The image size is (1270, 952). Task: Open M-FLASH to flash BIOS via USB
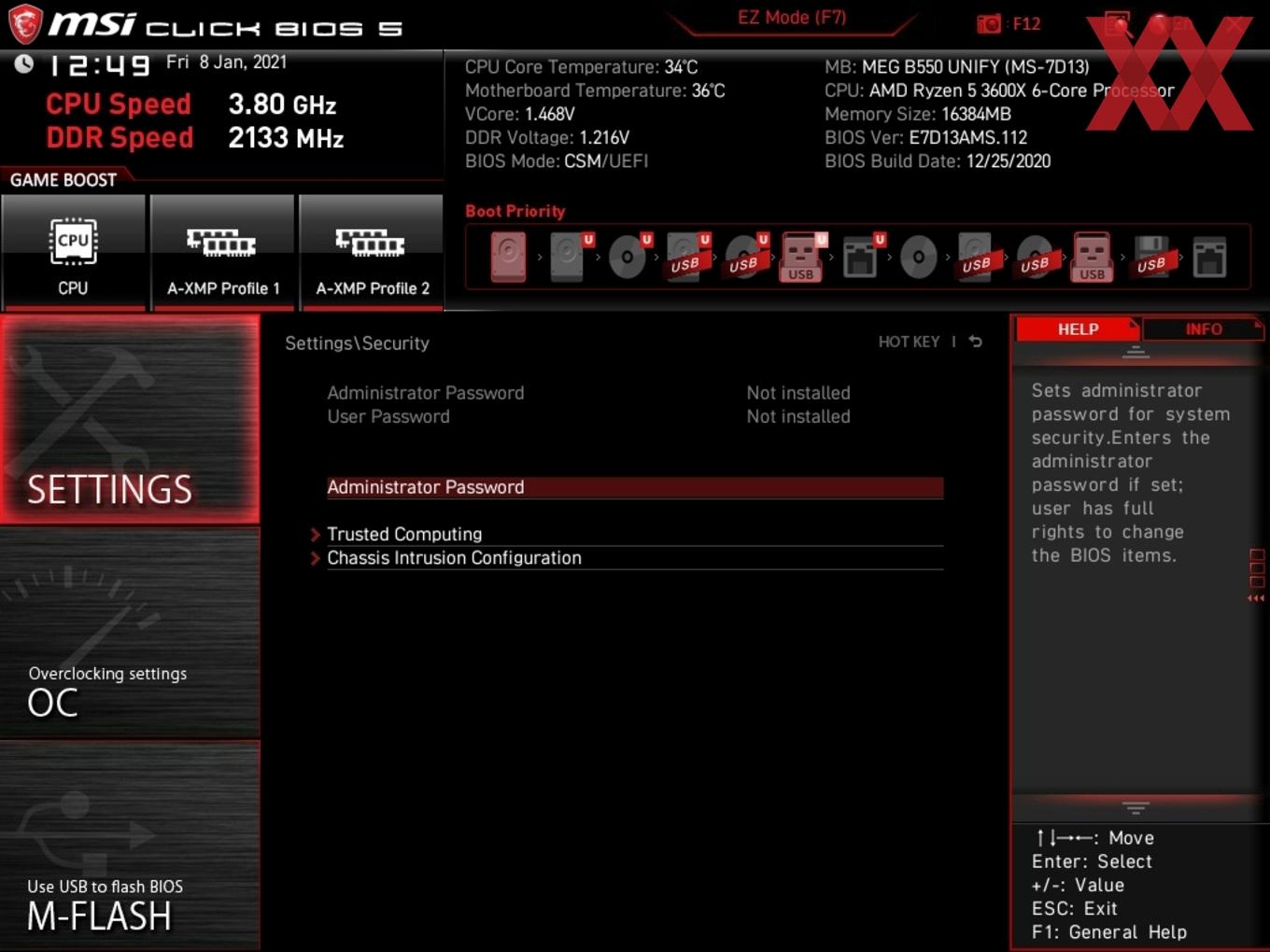click(130, 846)
